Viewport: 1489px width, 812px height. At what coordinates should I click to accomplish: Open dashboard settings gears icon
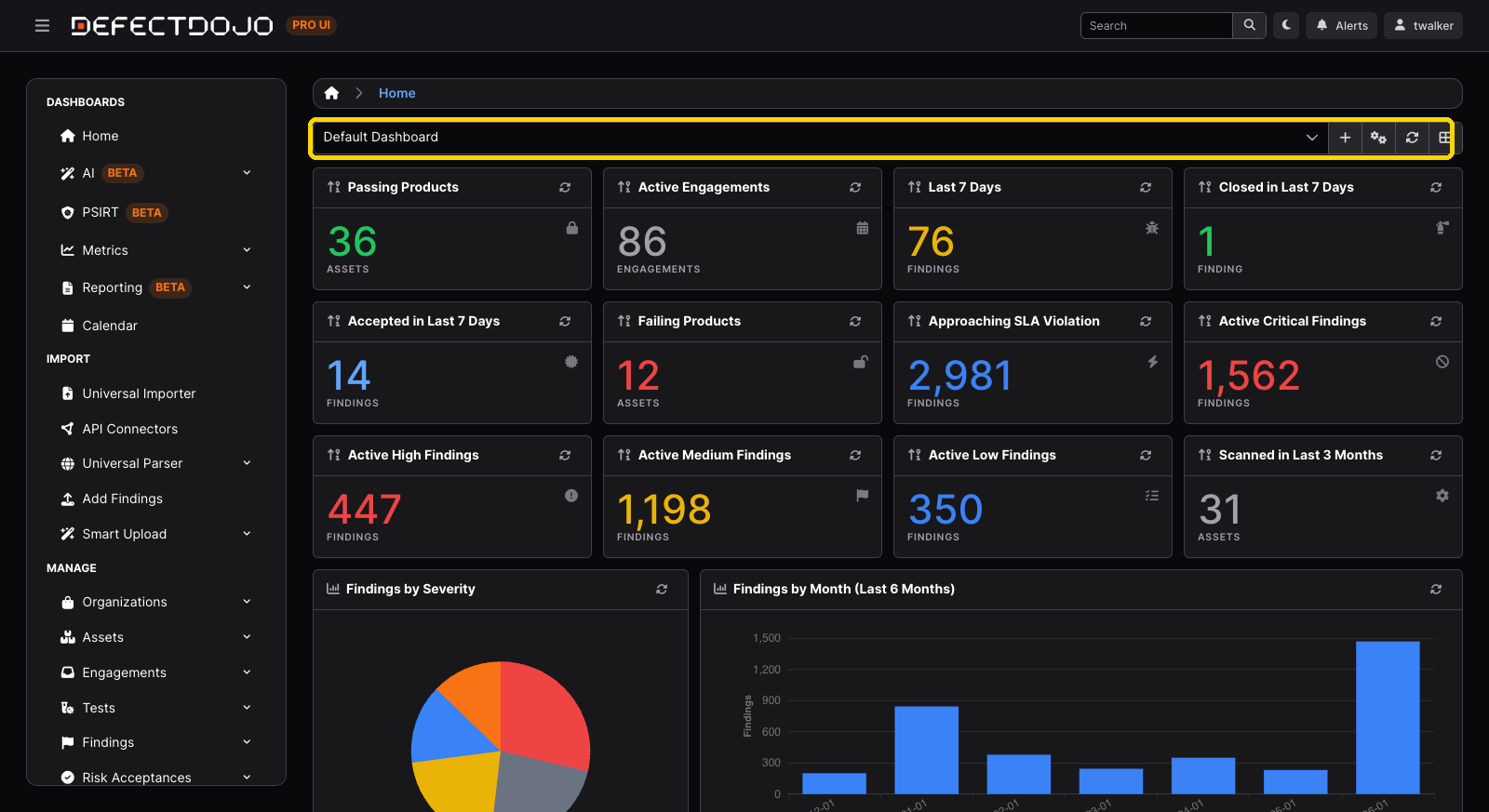tap(1378, 138)
